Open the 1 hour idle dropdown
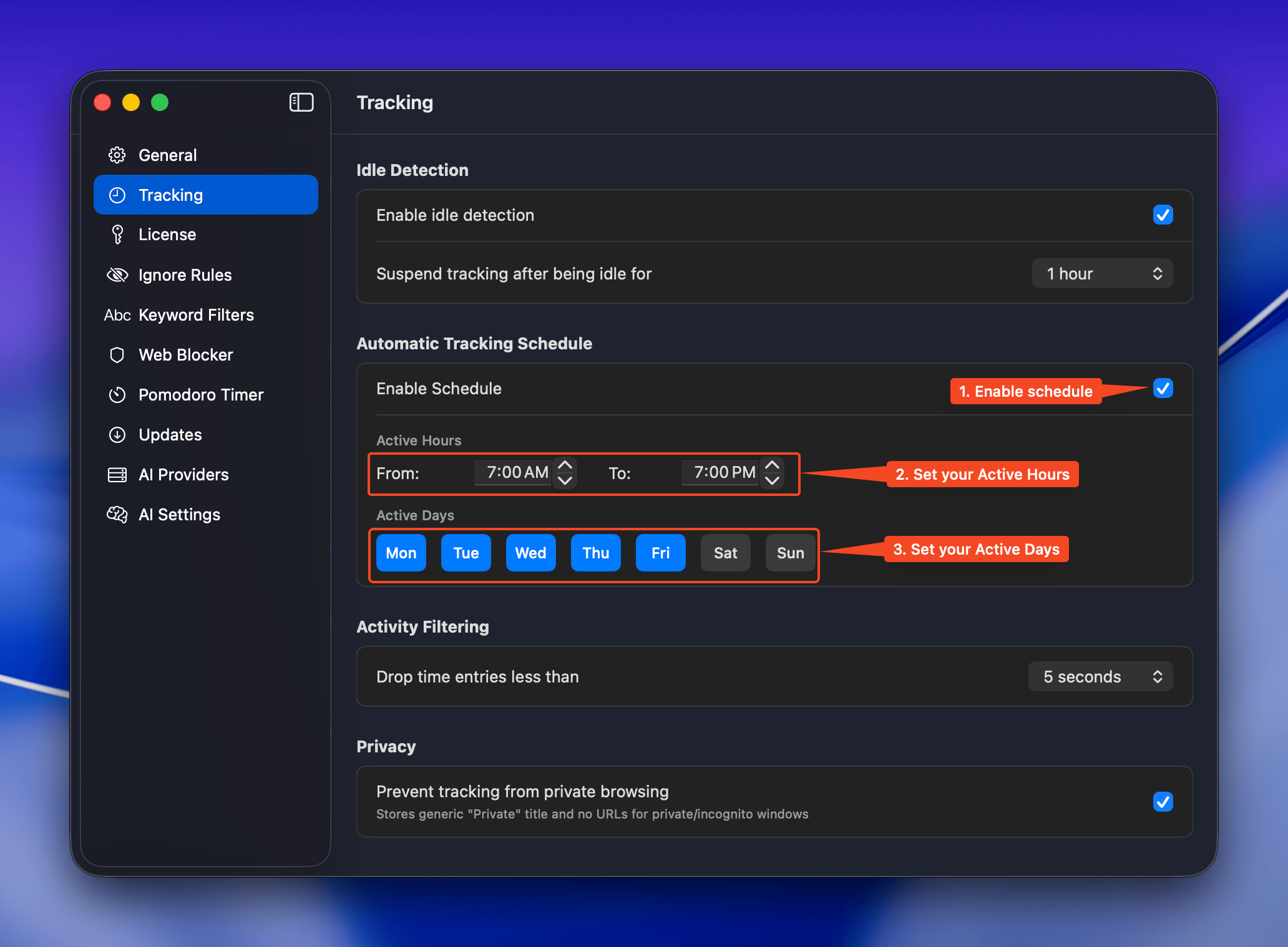The height and width of the screenshot is (947, 1288). point(1102,274)
